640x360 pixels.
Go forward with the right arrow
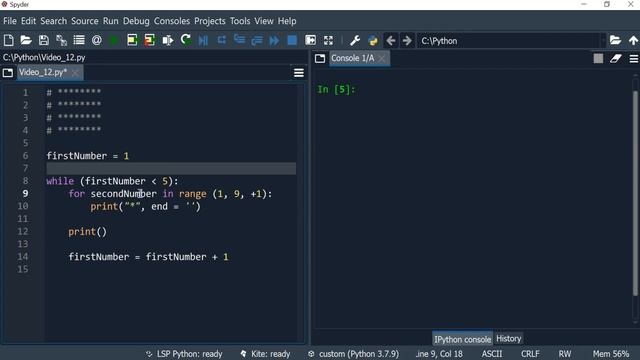[x=407, y=40]
